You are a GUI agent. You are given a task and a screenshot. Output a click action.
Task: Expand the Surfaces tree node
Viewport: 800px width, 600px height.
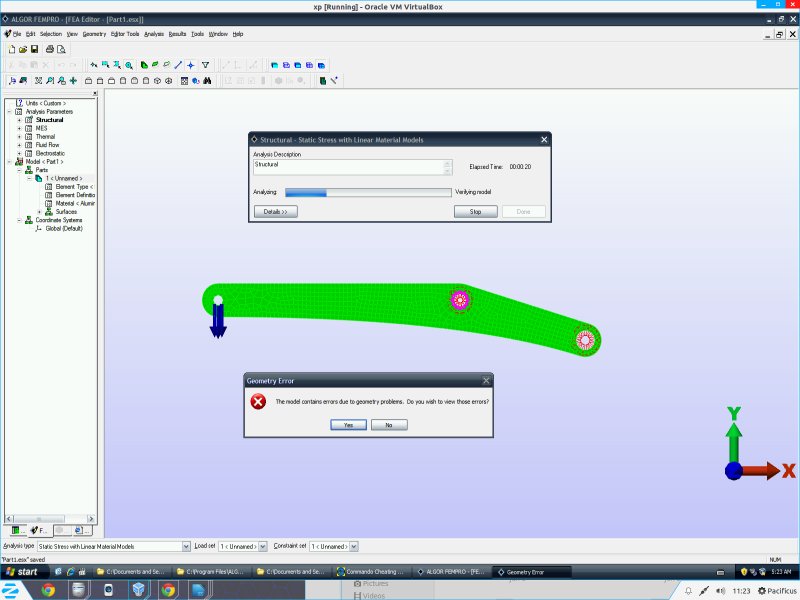pos(39,212)
